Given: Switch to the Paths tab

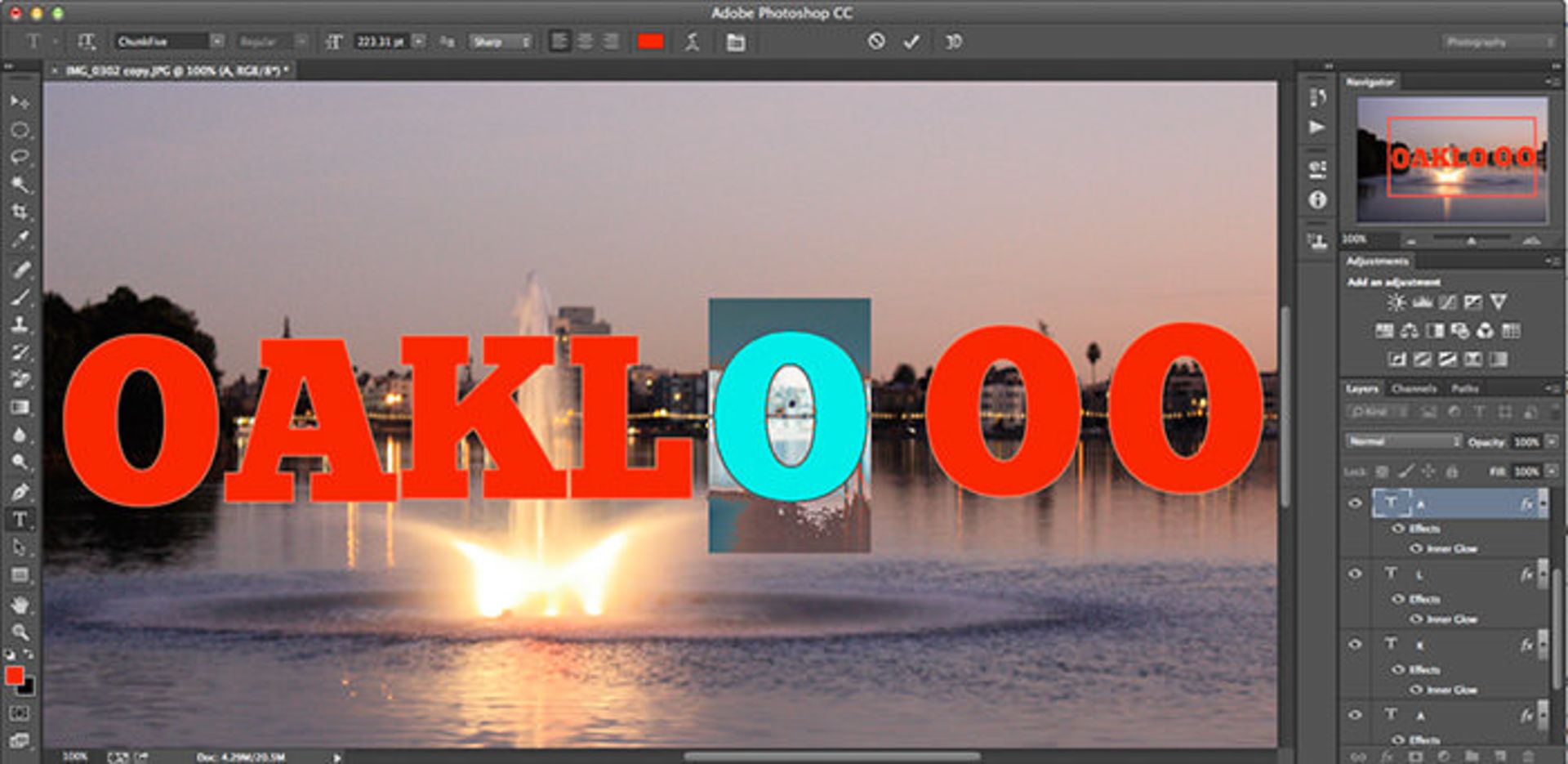Looking at the screenshot, I should (x=1464, y=389).
